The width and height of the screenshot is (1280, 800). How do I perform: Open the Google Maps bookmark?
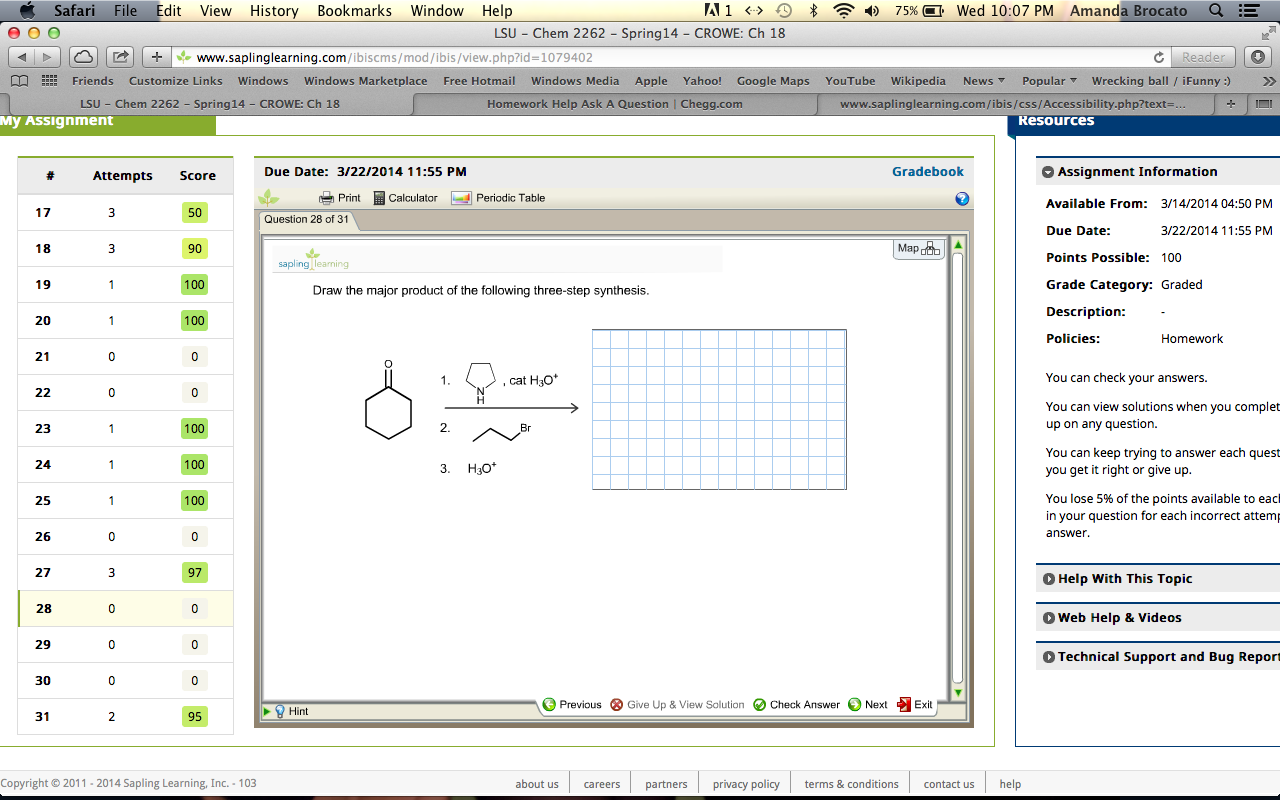[773, 81]
